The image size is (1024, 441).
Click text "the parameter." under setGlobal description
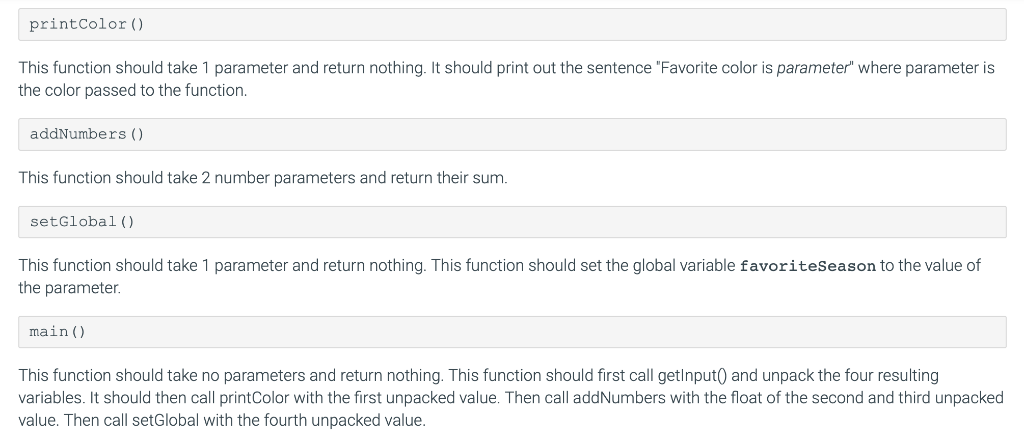pyautogui.click(x=69, y=288)
